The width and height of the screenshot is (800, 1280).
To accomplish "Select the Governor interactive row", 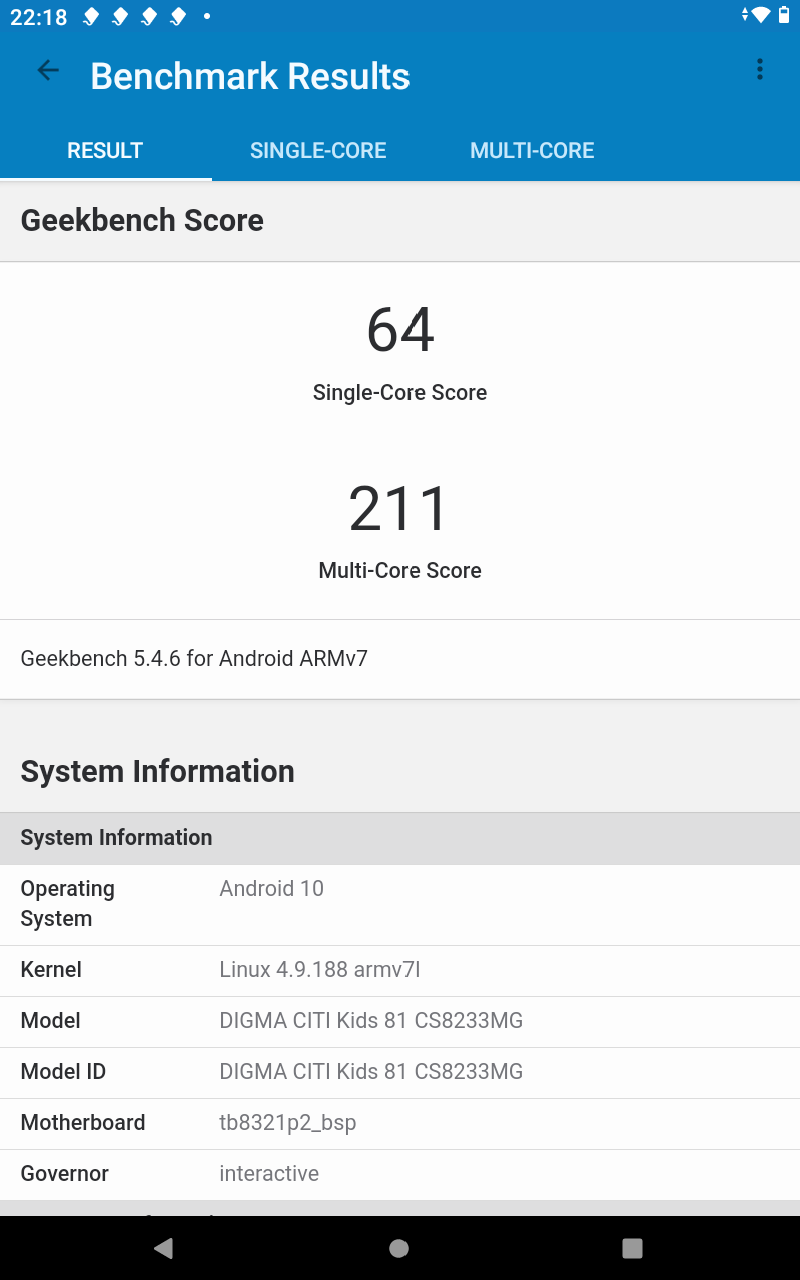I will (x=400, y=1174).
